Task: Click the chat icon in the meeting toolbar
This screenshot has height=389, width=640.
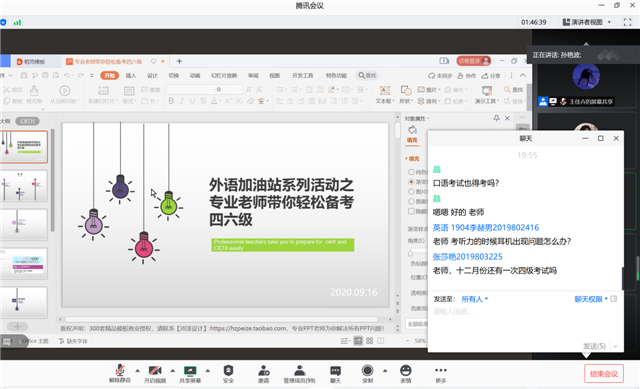Action: click(x=335, y=370)
